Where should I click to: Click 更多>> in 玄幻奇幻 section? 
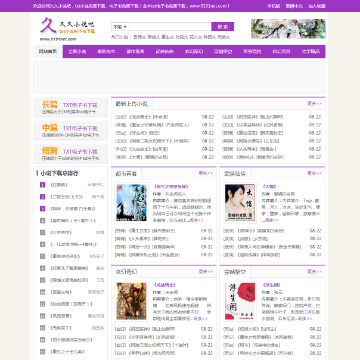[x=206, y=272]
